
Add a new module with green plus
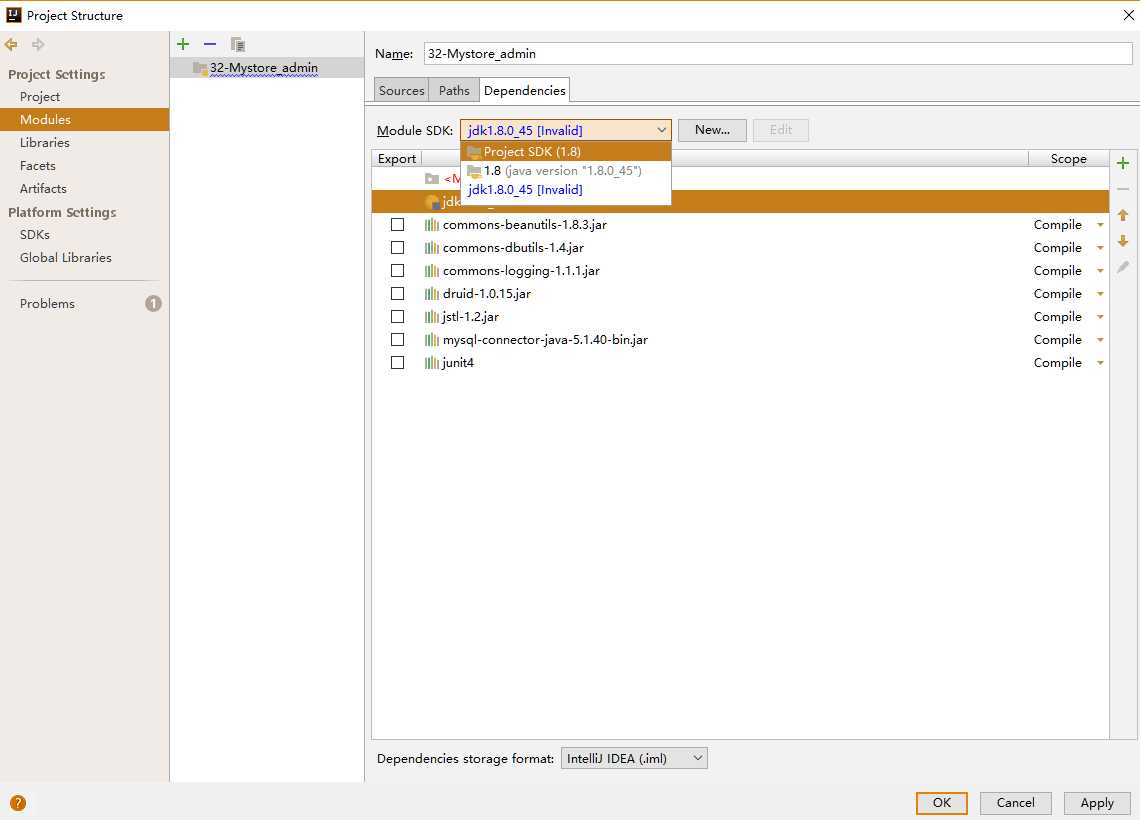coord(183,44)
